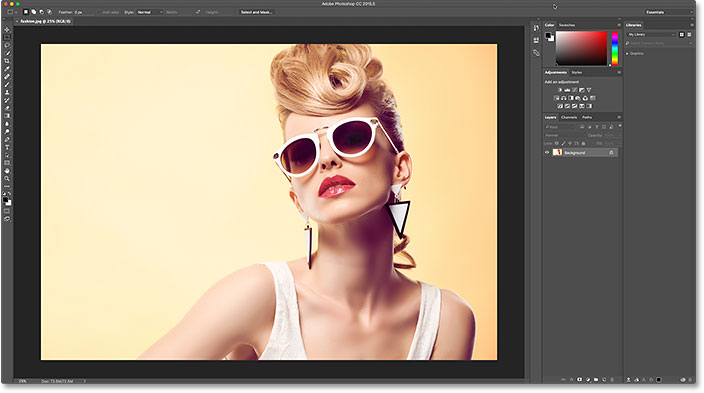The width and height of the screenshot is (704, 393).
Task: Add a layer mask from Layers footer
Action: (x=580, y=380)
